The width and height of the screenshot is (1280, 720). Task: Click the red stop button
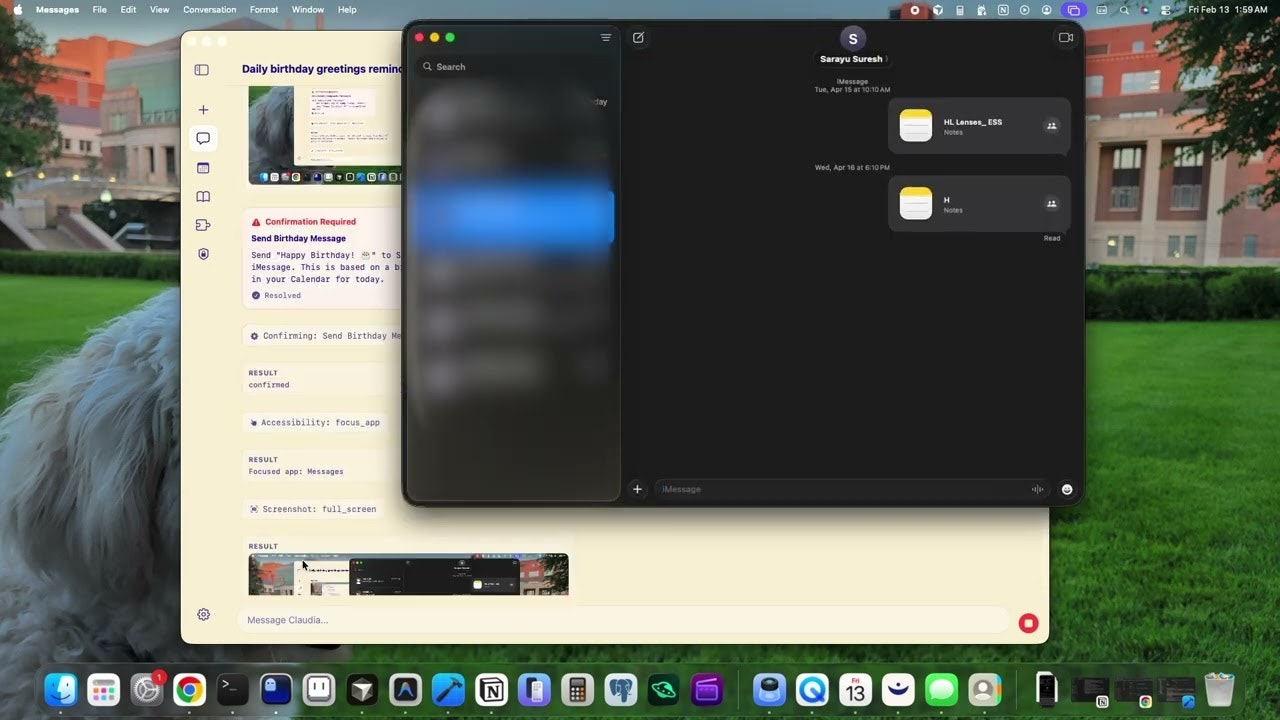pyautogui.click(x=1028, y=623)
